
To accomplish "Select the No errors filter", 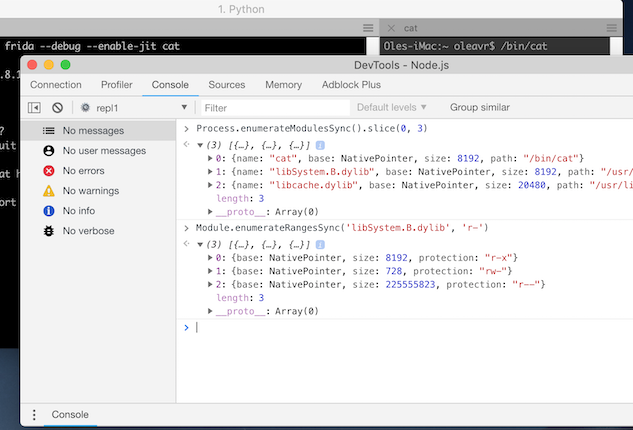I will (98, 171).
